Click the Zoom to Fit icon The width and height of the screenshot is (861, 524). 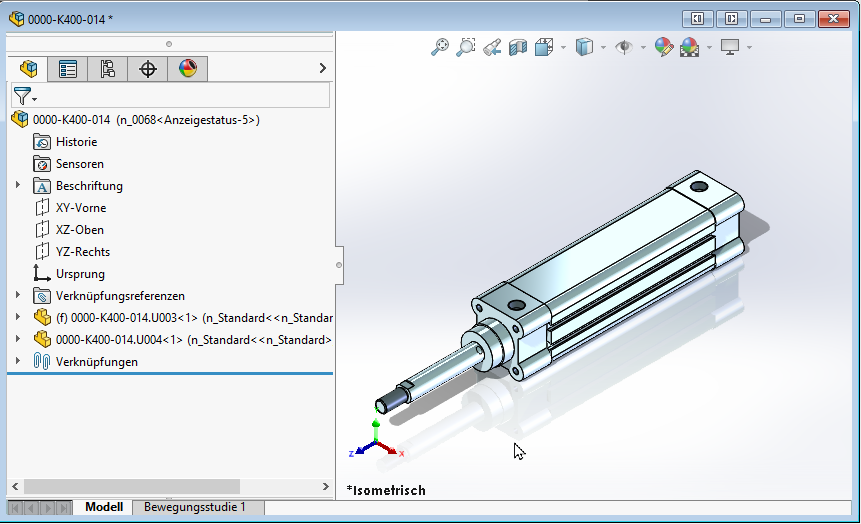click(439, 47)
